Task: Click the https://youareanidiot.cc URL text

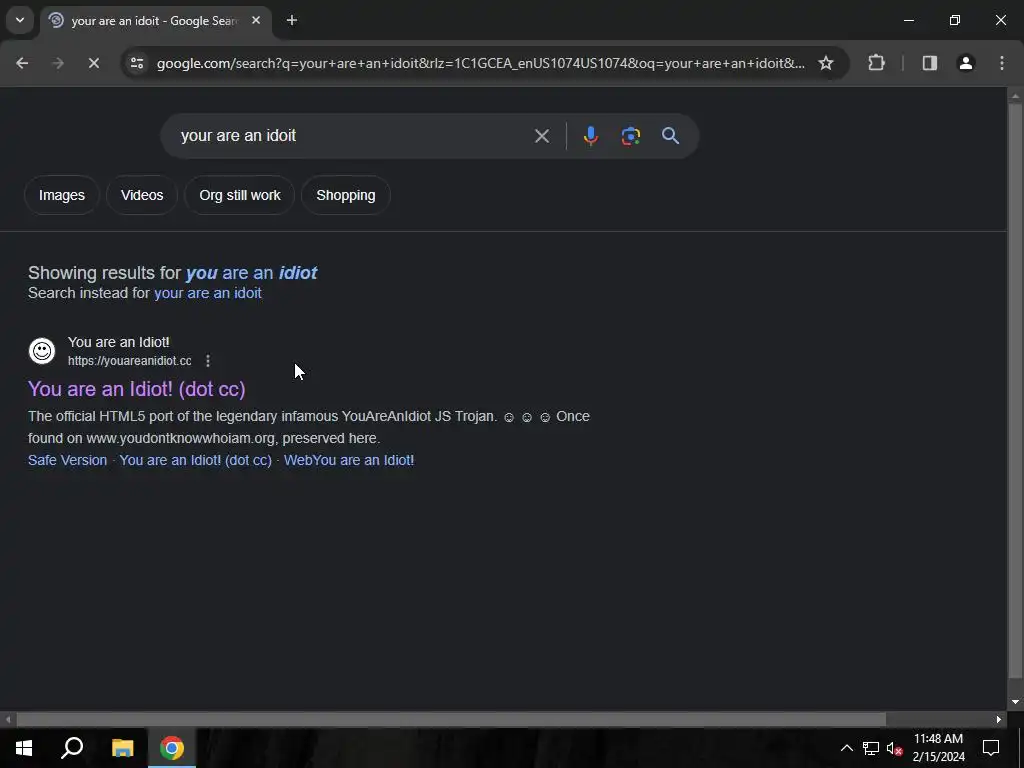Action: [129, 360]
